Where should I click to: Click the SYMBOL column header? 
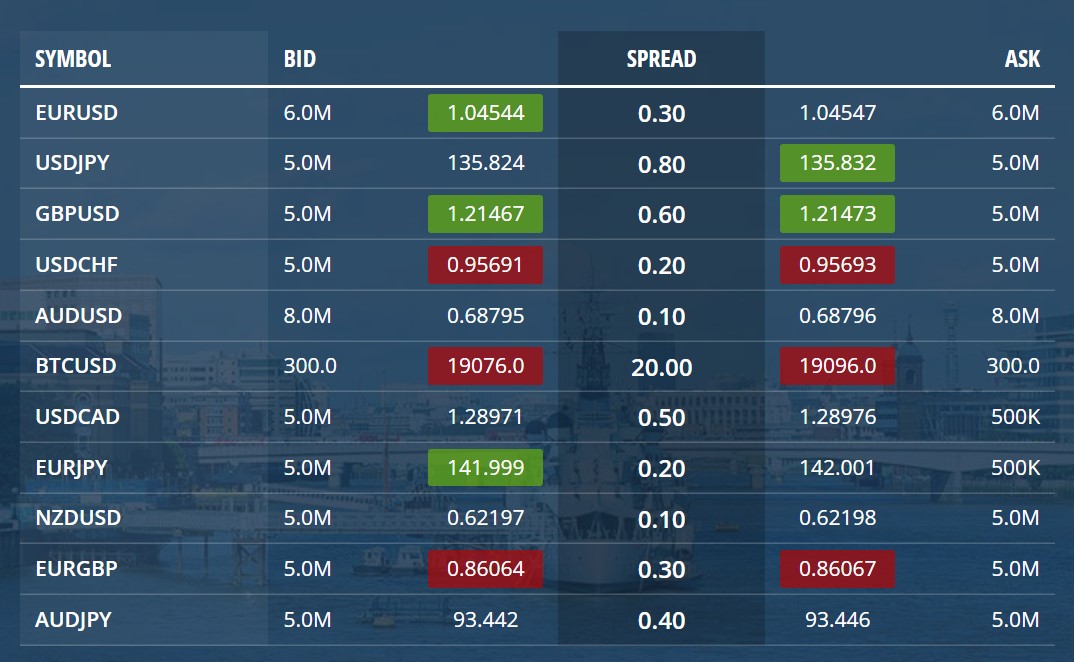[x=72, y=59]
